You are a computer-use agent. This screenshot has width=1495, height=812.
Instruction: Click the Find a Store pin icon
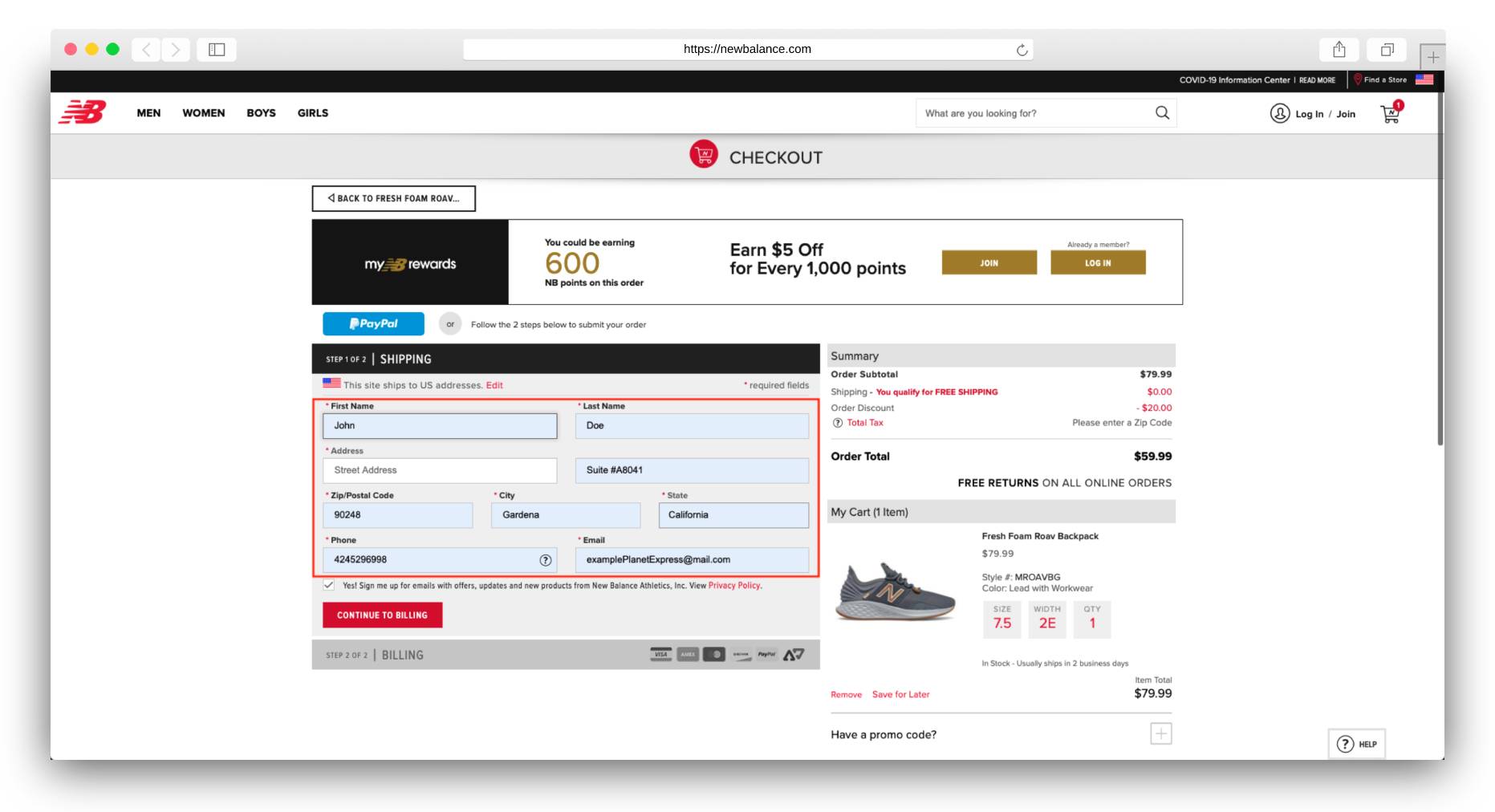point(1358,79)
